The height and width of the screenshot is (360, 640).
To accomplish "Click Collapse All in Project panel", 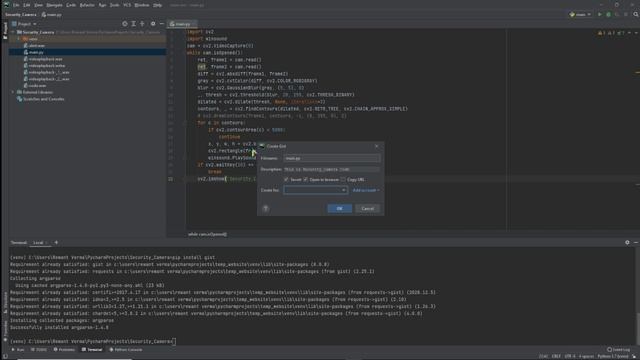I will click(142, 24).
